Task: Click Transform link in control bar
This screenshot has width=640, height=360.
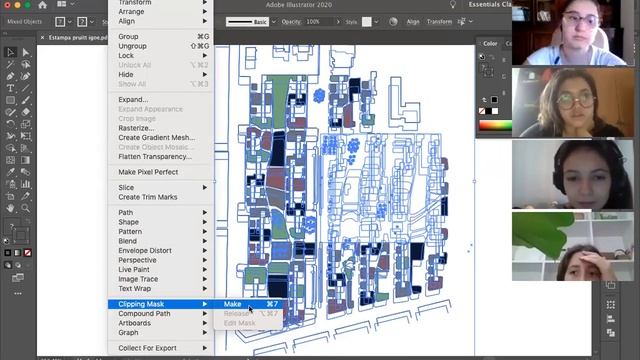Action: [439, 22]
